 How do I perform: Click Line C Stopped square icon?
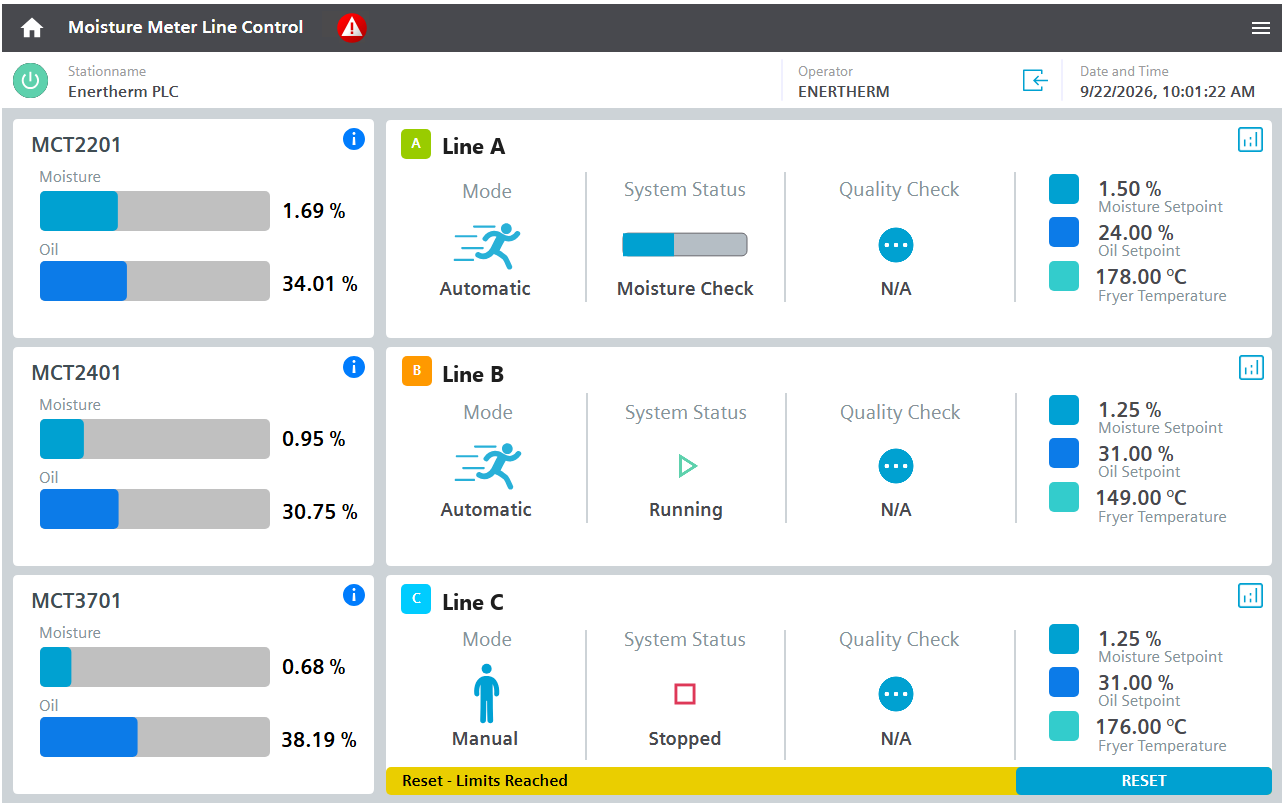[685, 694]
